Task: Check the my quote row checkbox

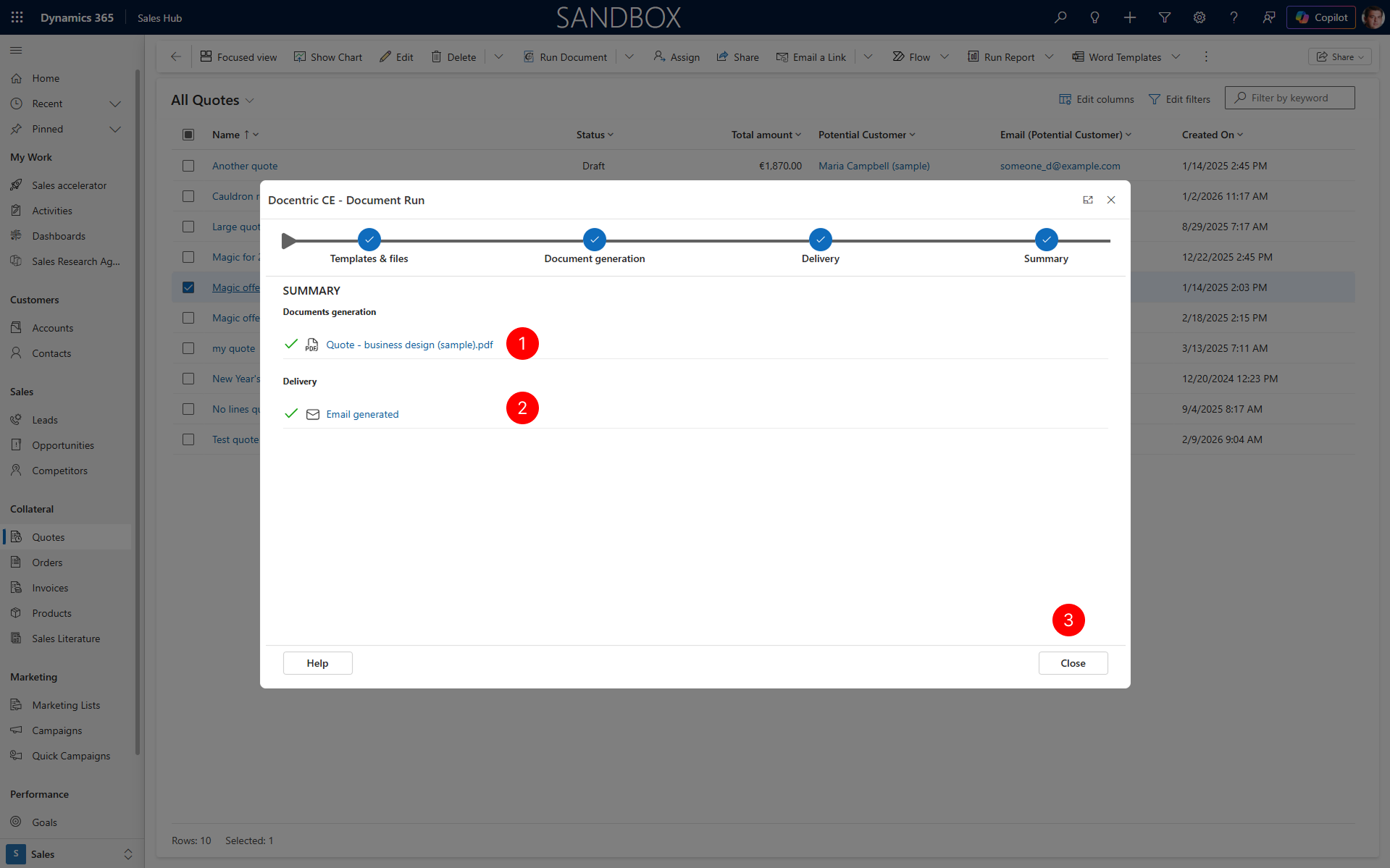Action: pos(188,348)
